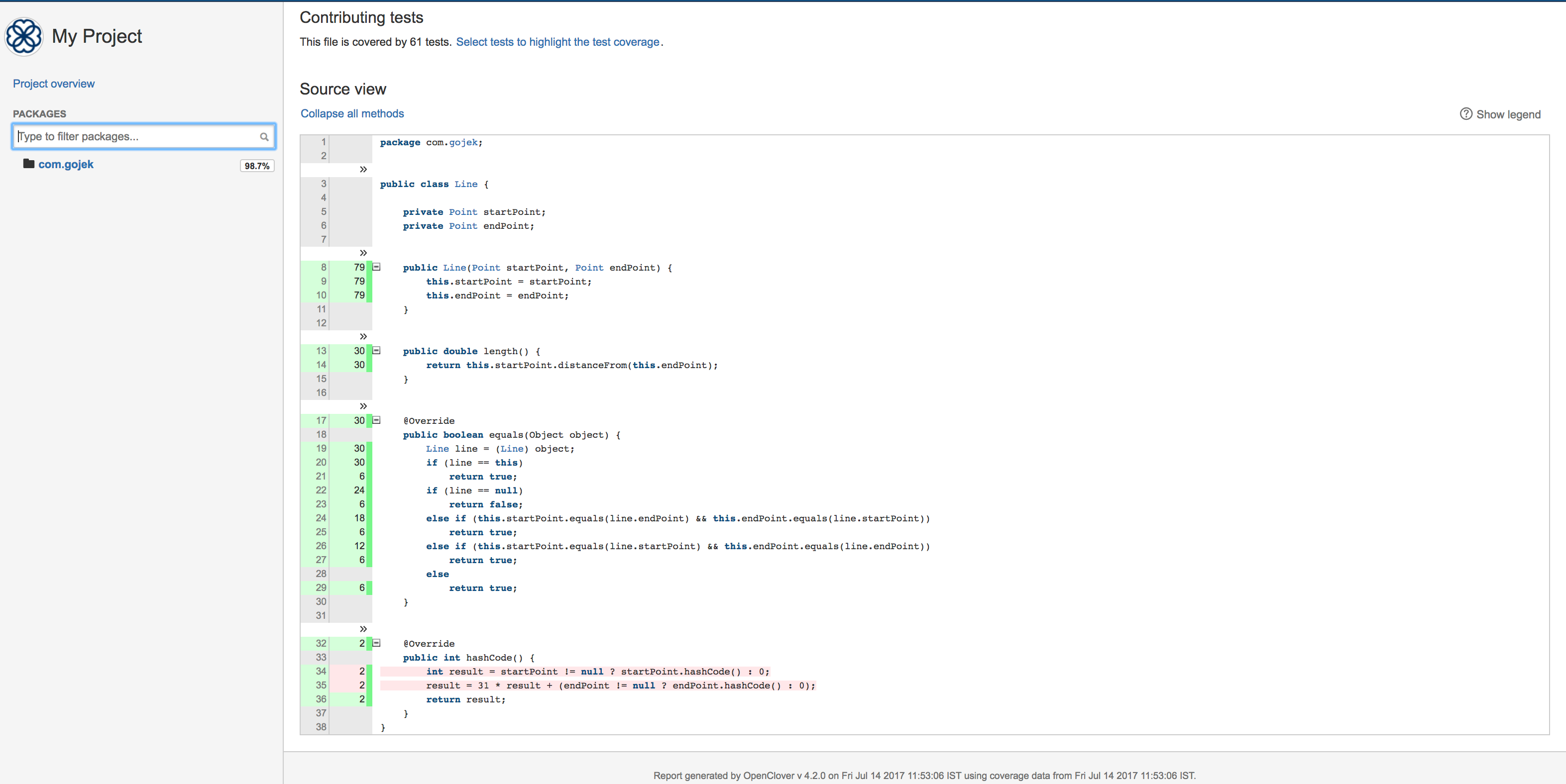Click Select tests to highlight the test coverage
This screenshot has height=784, width=1566.
pyautogui.click(x=558, y=42)
